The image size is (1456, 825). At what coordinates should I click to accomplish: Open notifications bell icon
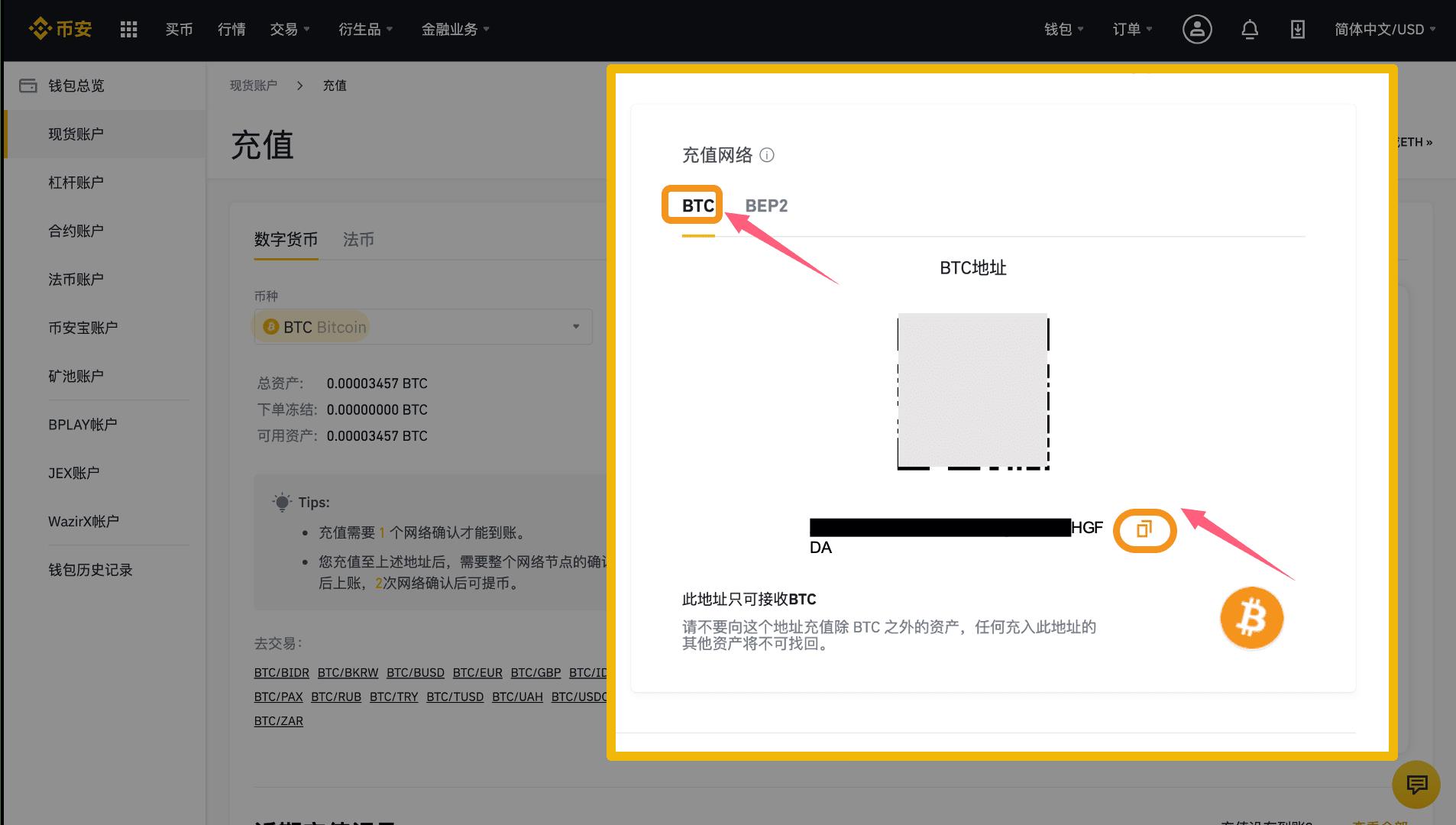click(x=1250, y=29)
